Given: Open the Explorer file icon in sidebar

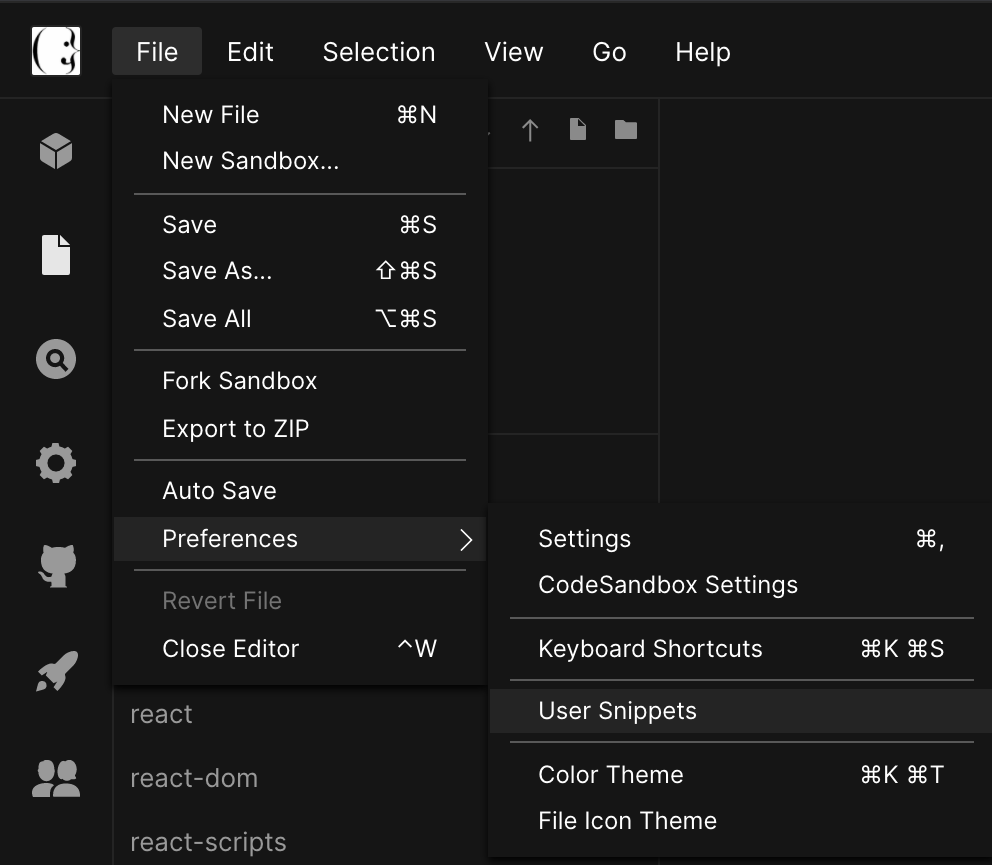Looking at the screenshot, I should tap(56, 255).
